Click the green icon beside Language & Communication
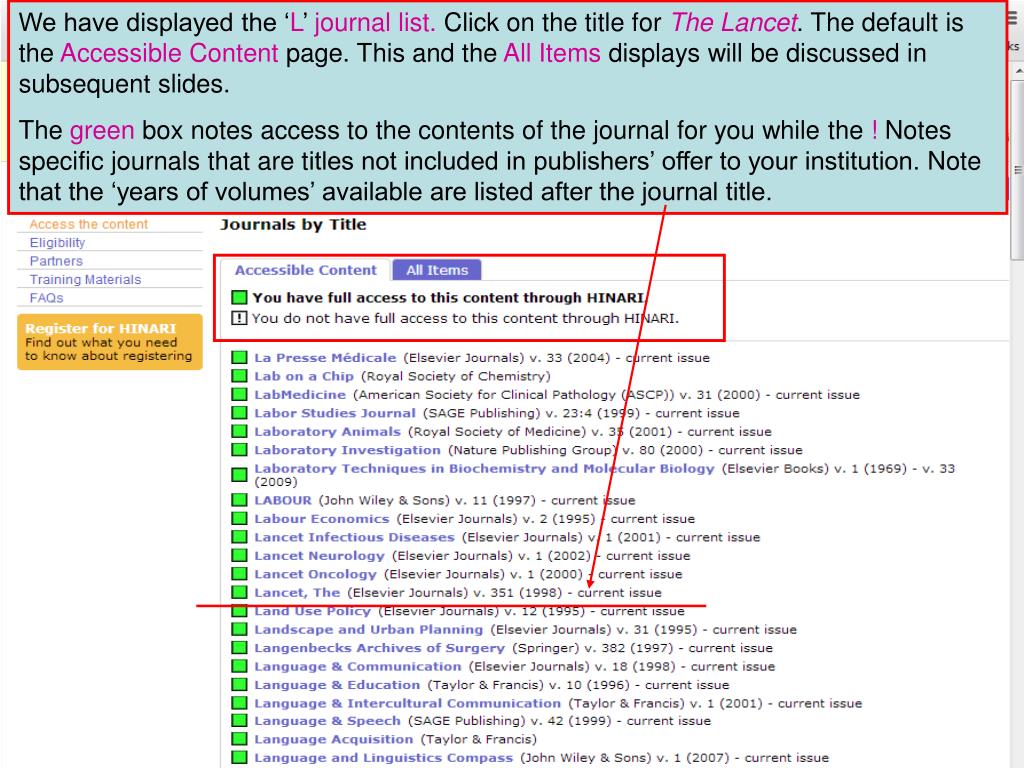 [240, 666]
